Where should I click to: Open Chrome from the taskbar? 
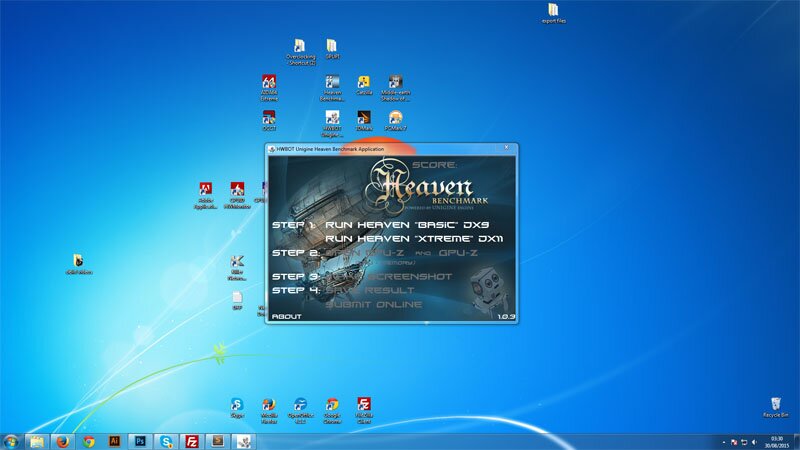[x=89, y=441]
